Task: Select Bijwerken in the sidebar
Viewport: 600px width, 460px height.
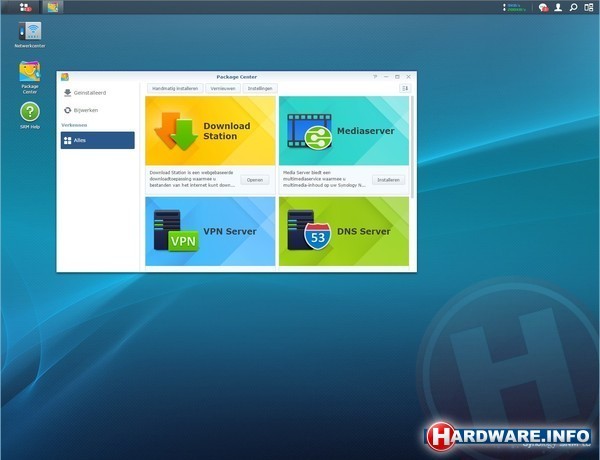Action: [x=98, y=110]
